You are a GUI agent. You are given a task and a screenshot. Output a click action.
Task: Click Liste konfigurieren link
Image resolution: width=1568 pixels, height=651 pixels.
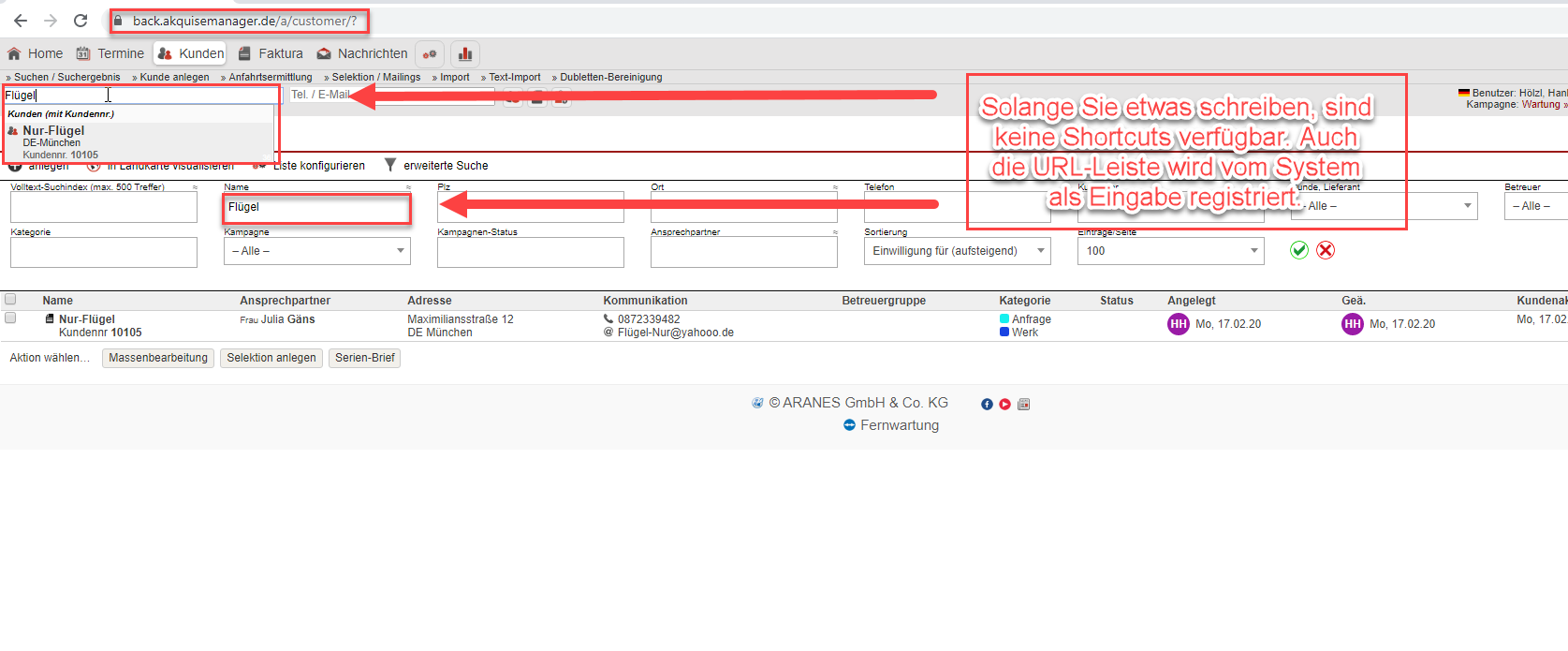318,166
